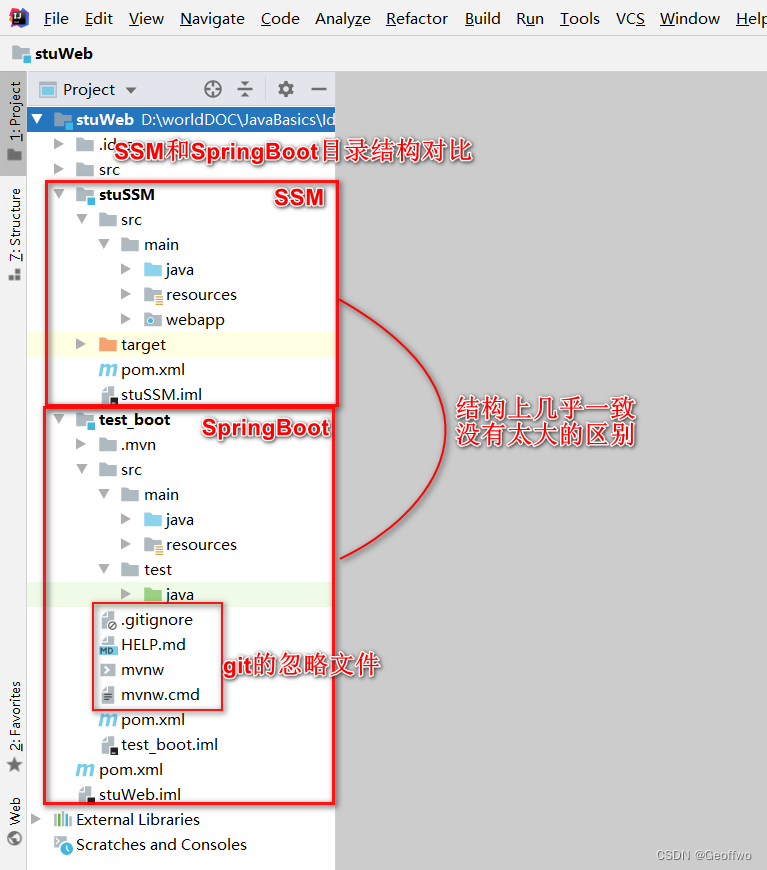Viewport: 767px width, 870px height.
Task: Click the Scratches and Consoles icon
Action: pyautogui.click(x=63, y=844)
